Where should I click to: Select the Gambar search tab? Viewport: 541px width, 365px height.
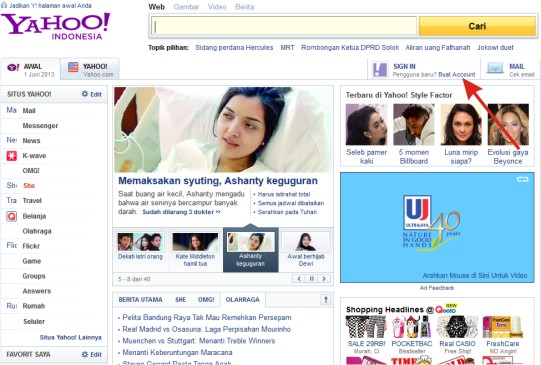186,7
